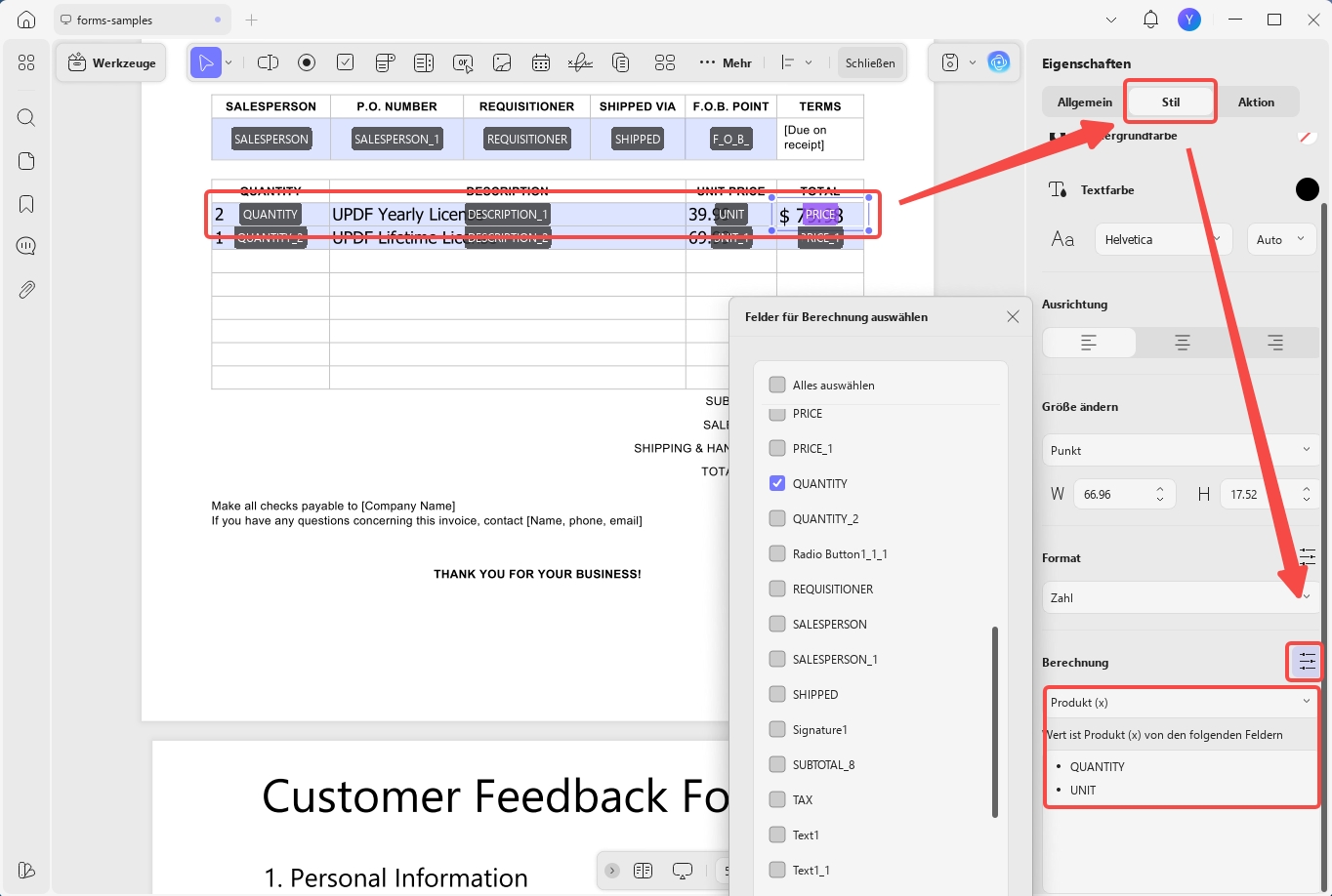Image resolution: width=1332 pixels, height=896 pixels.
Task: Open the Zahl format dropdown
Action: (x=1181, y=597)
